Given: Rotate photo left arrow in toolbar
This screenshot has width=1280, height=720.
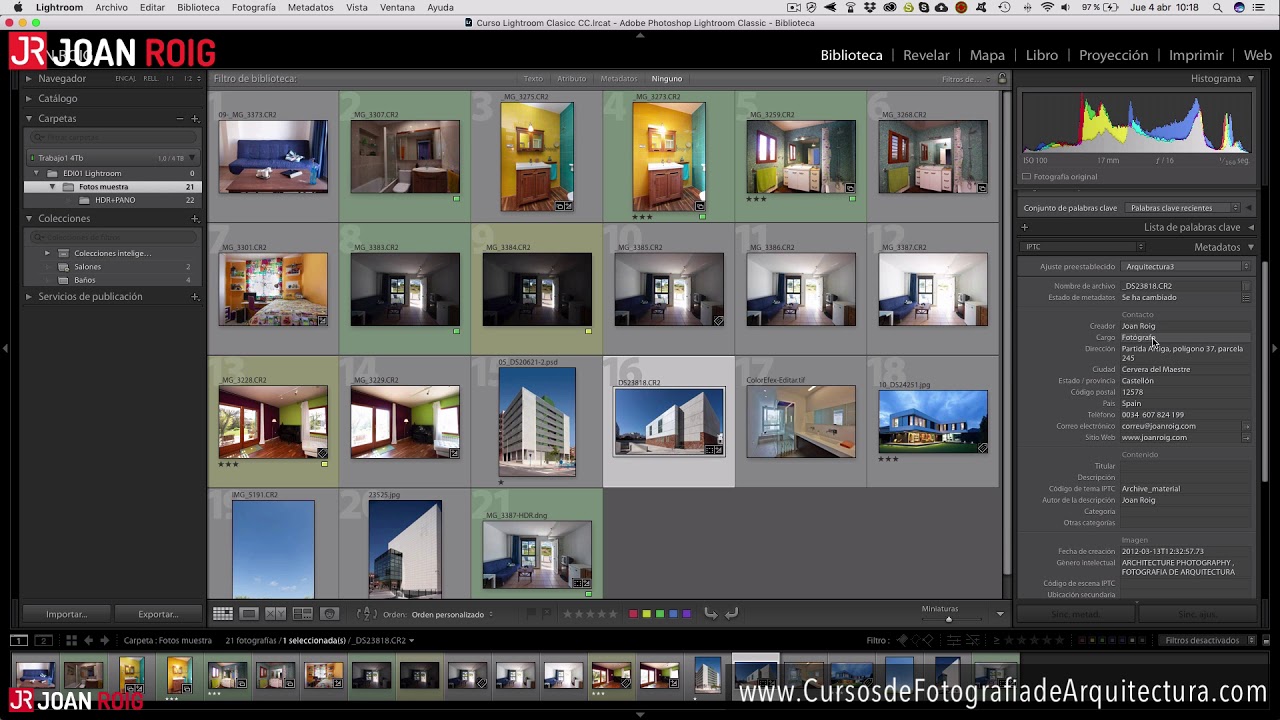Looking at the screenshot, I should 710,614.
